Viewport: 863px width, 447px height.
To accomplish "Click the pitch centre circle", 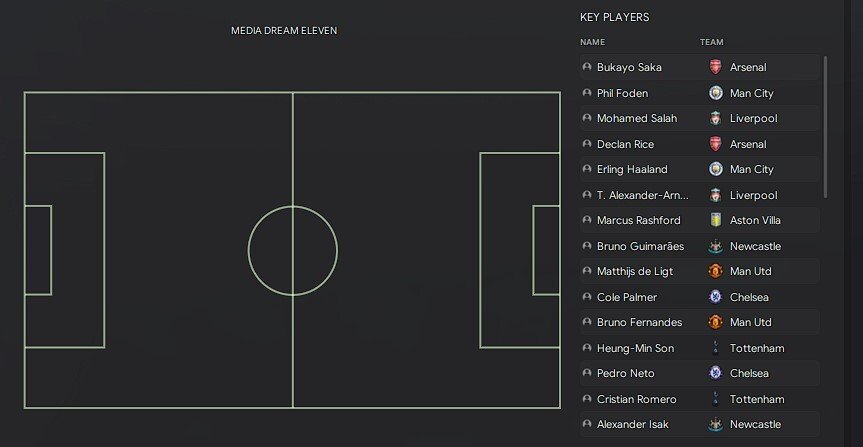I will (x=293, y=250).
